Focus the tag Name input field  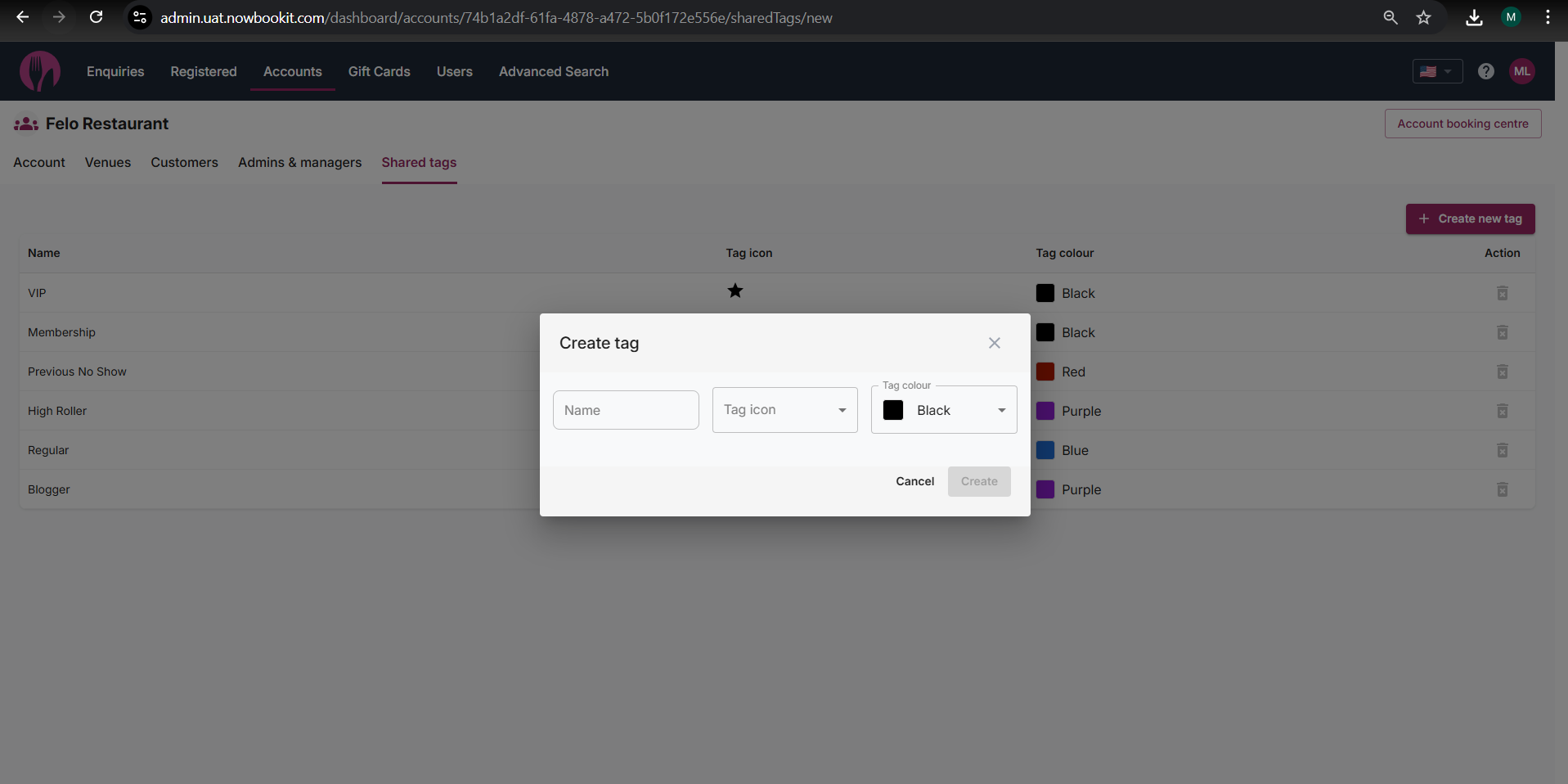626,410
